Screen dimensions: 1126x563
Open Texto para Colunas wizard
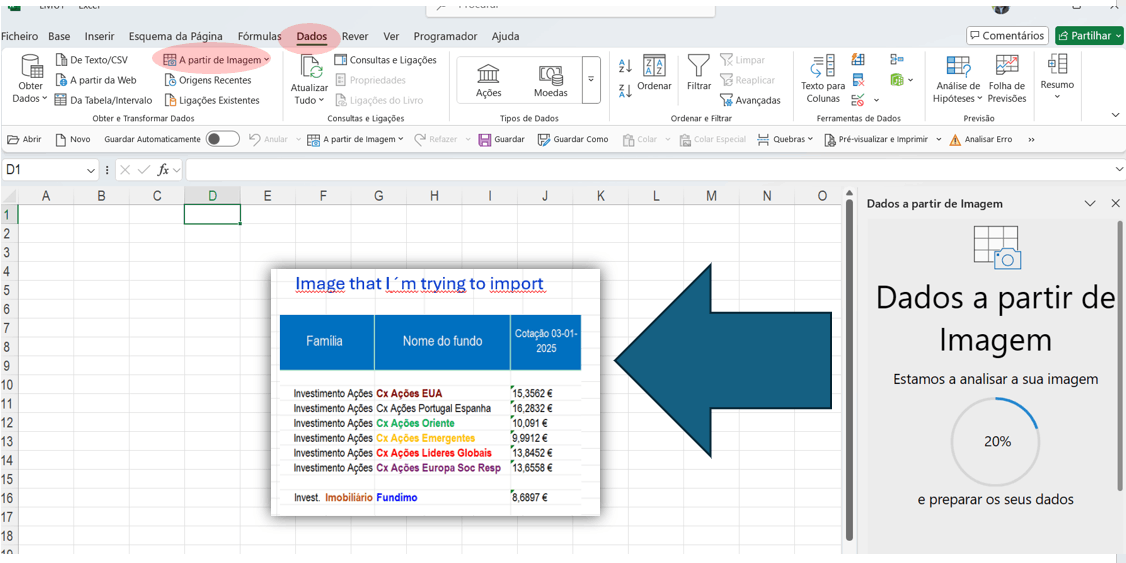822,80
